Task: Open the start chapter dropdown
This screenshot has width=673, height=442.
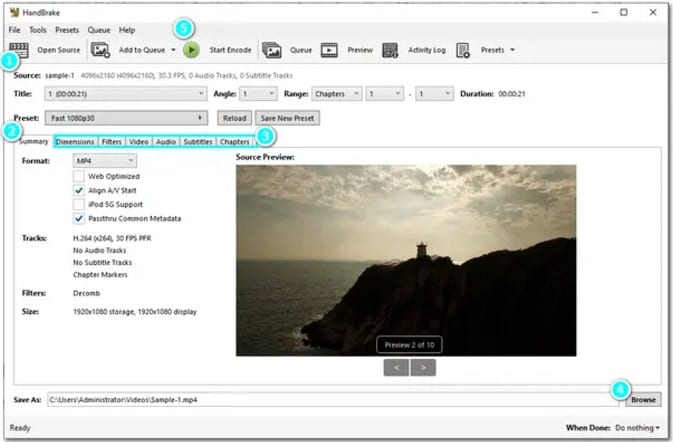Action: pyautogui.click(x=385, y=94)
